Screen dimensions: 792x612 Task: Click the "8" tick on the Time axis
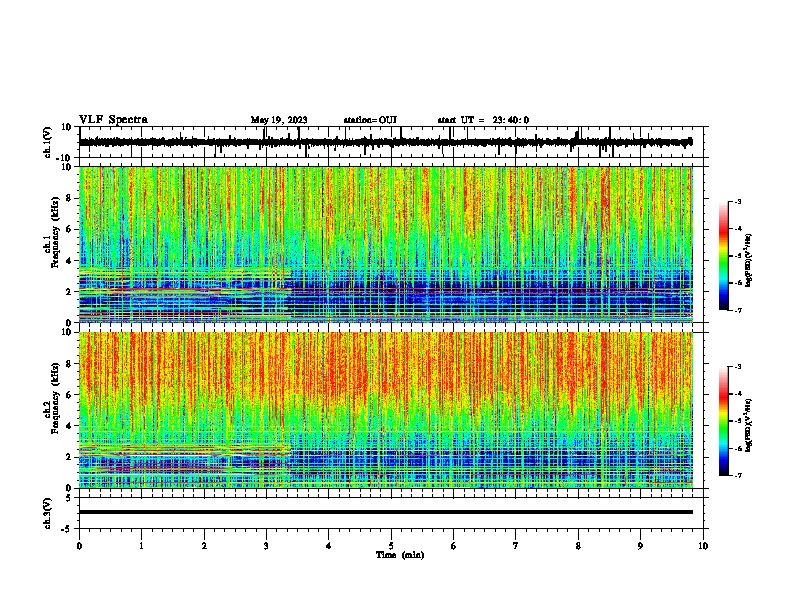(578, 546)
